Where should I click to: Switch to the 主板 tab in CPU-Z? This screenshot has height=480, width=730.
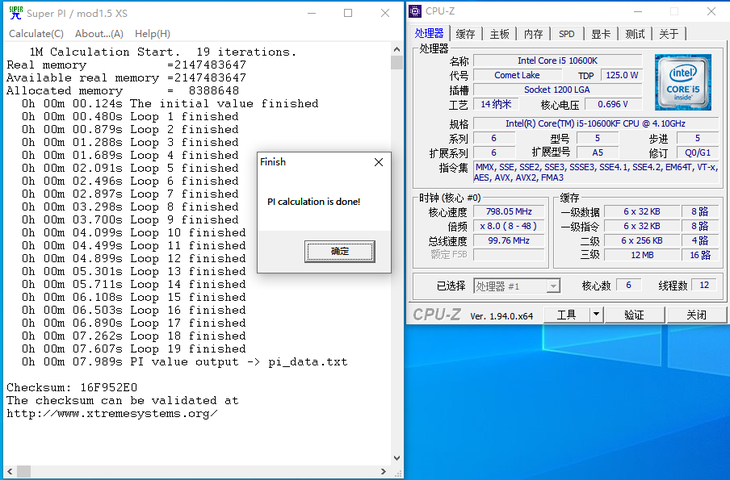tap(500, 34)
